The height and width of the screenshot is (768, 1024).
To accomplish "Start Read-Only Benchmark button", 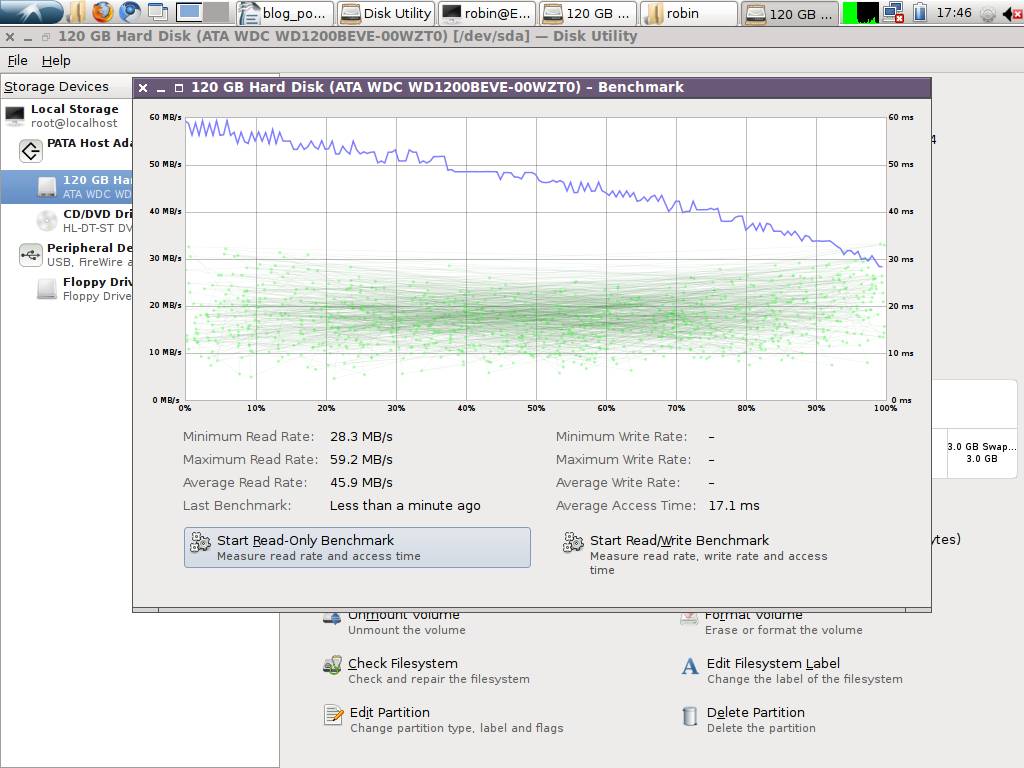I will coord(357,547).
